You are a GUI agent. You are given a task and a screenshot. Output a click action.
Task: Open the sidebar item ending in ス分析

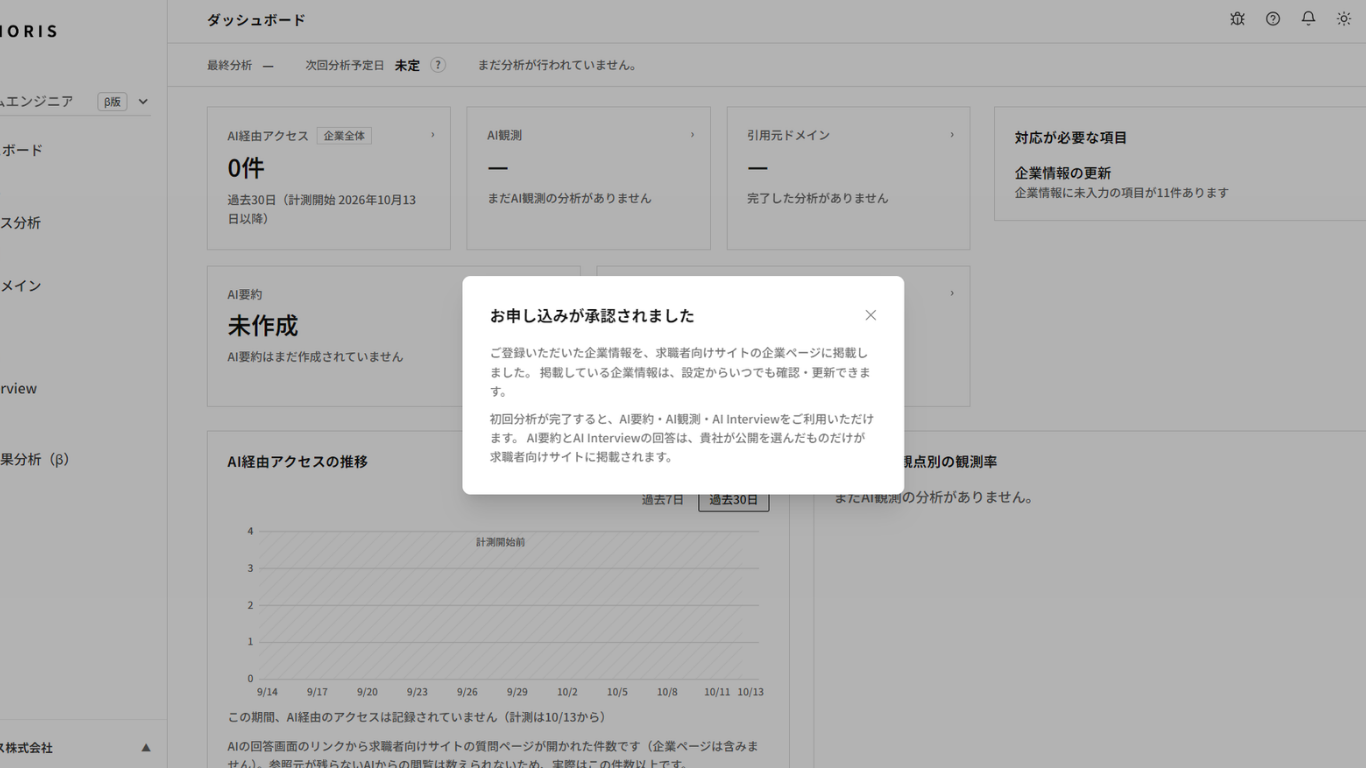point(20,223)
